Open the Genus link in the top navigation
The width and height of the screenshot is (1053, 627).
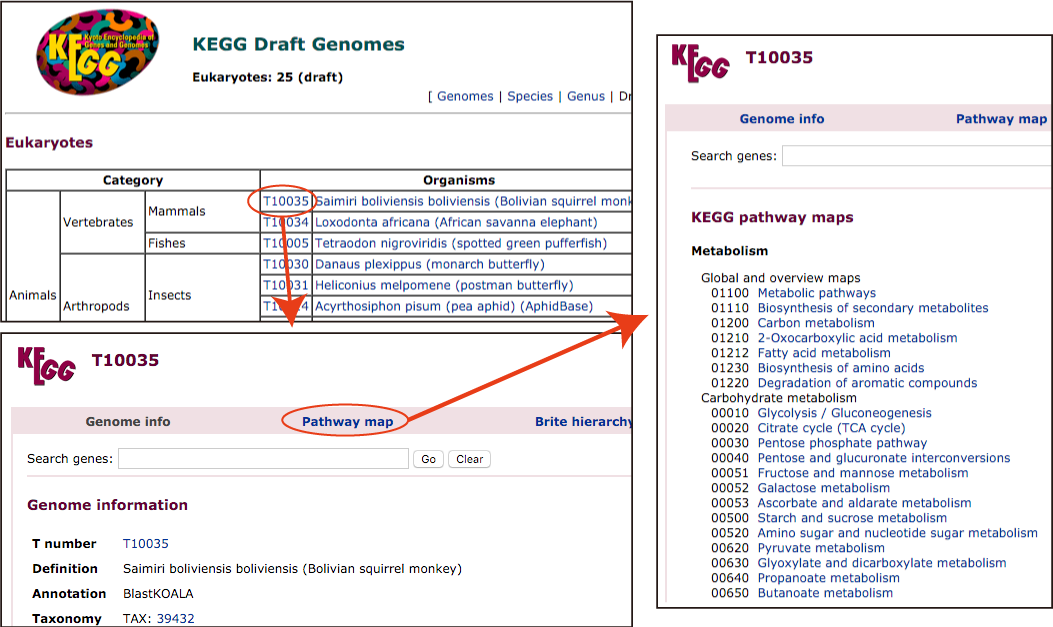[586, 96]
